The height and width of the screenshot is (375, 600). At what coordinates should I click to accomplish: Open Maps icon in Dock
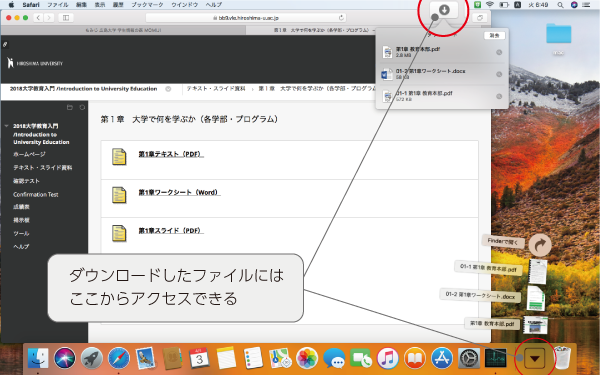click(x=280, y=359)
